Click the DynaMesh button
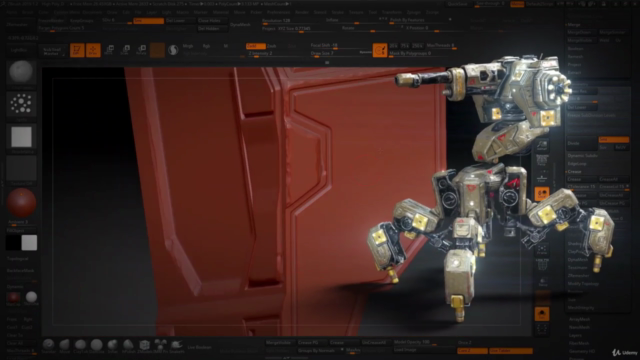 point(240,24)
